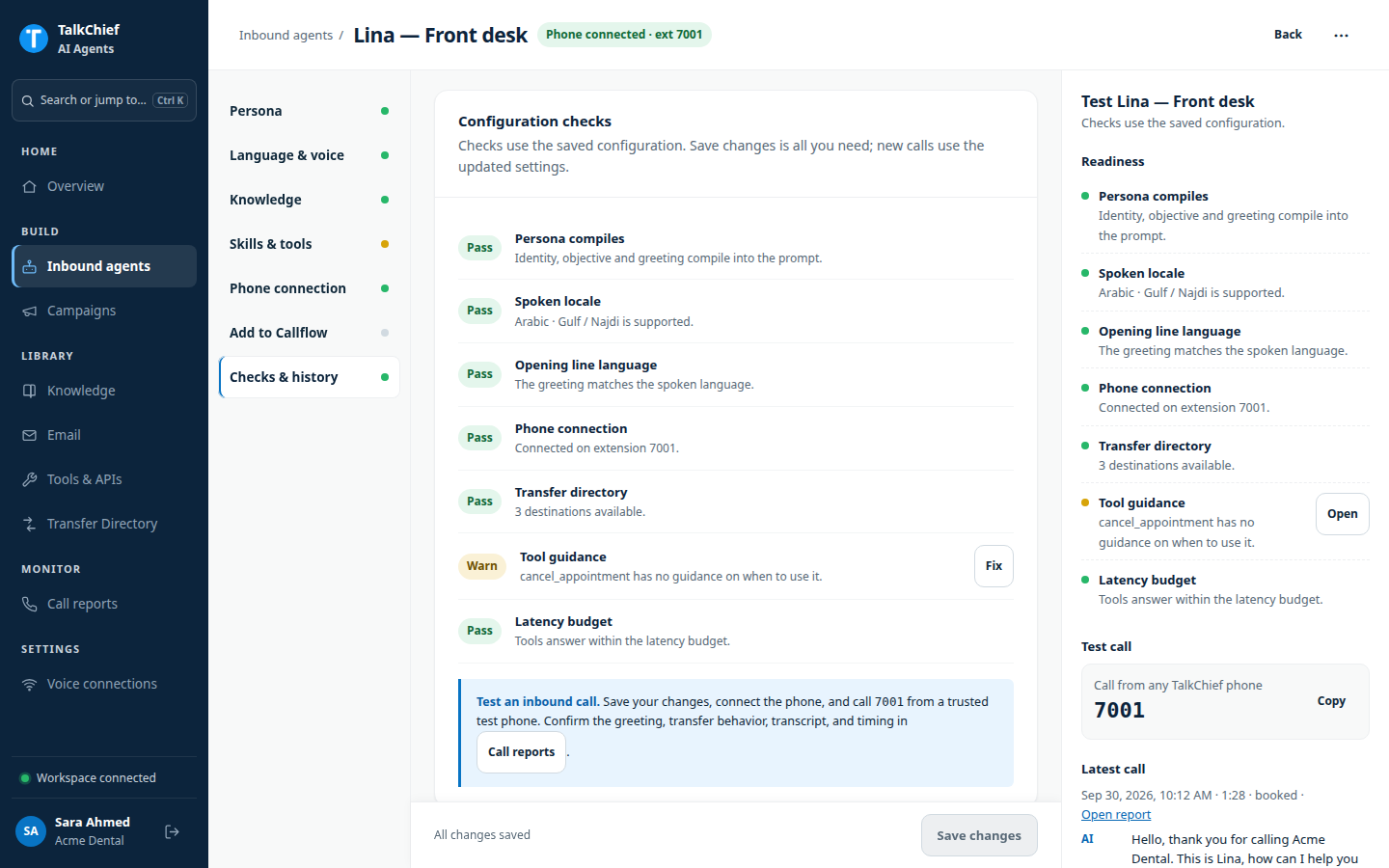
Task: Open Add to Callflow section
Action: pos(309,333)
